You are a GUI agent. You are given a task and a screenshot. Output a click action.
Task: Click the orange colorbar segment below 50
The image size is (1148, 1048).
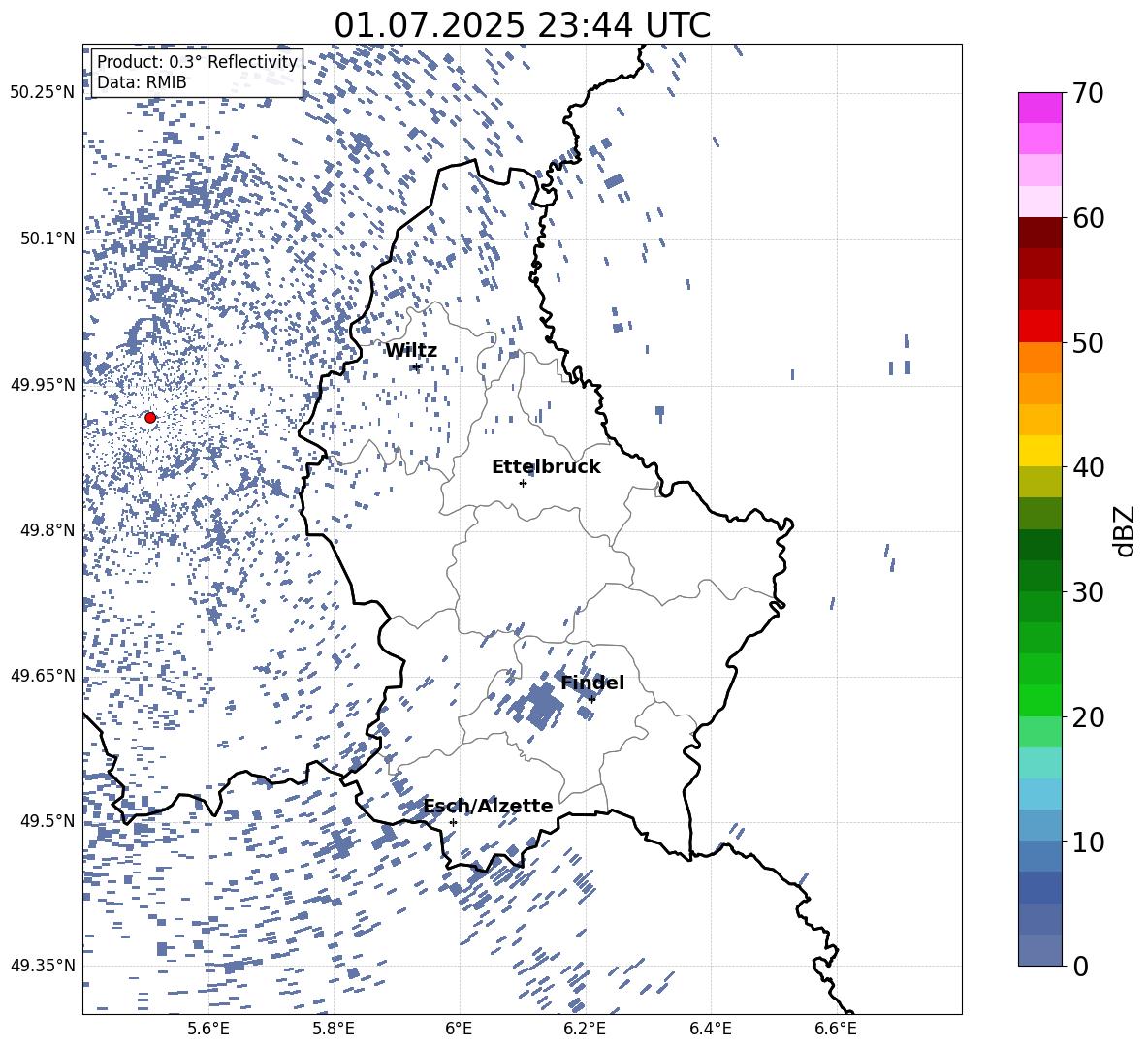pos(1039,358)
